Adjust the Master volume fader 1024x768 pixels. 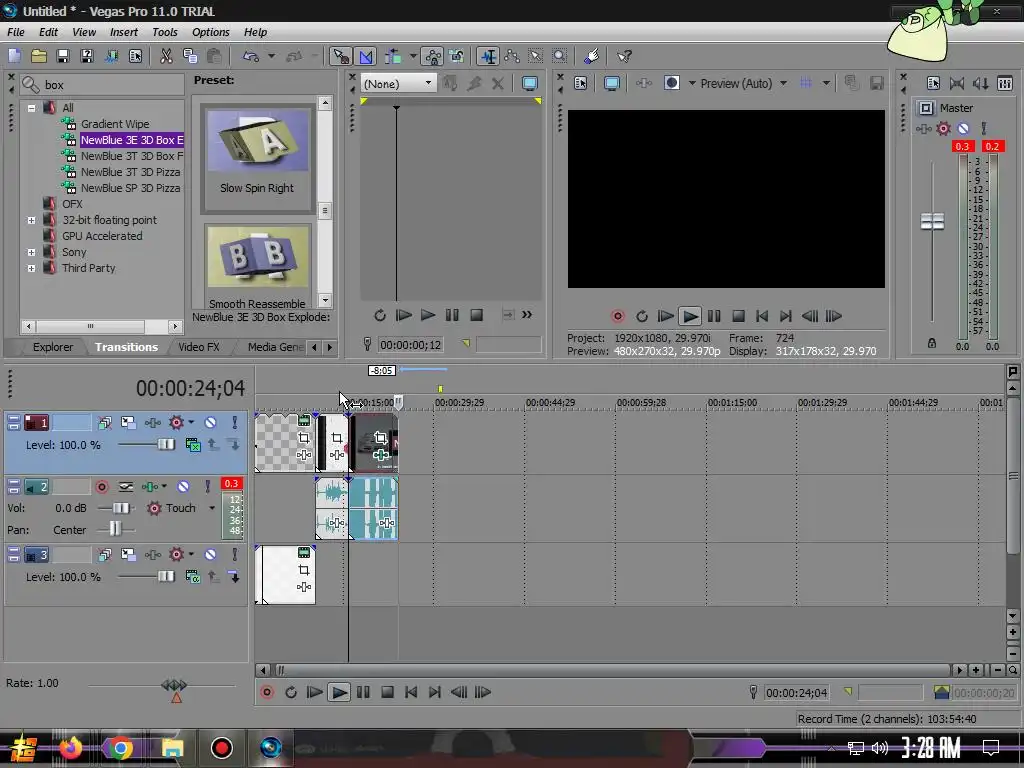932,221
